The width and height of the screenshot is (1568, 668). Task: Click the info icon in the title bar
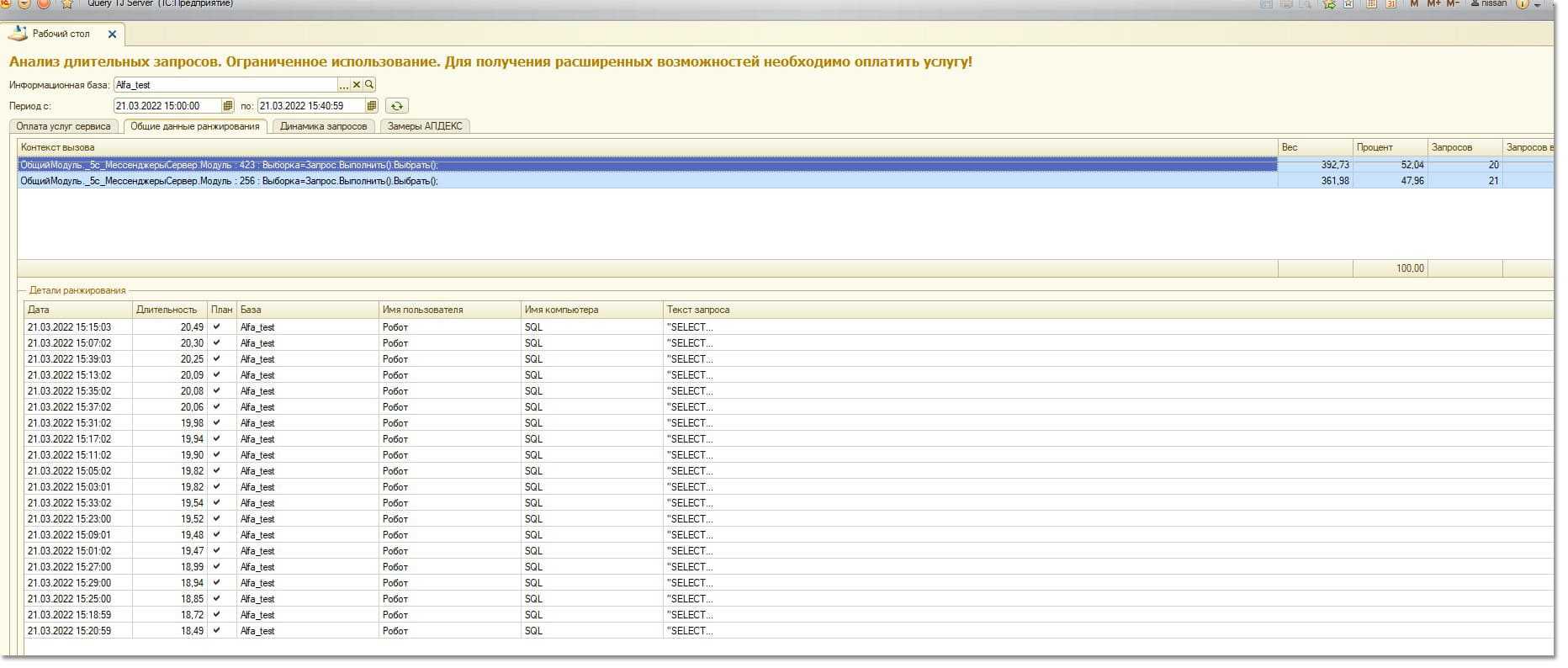coord(1523,4)
